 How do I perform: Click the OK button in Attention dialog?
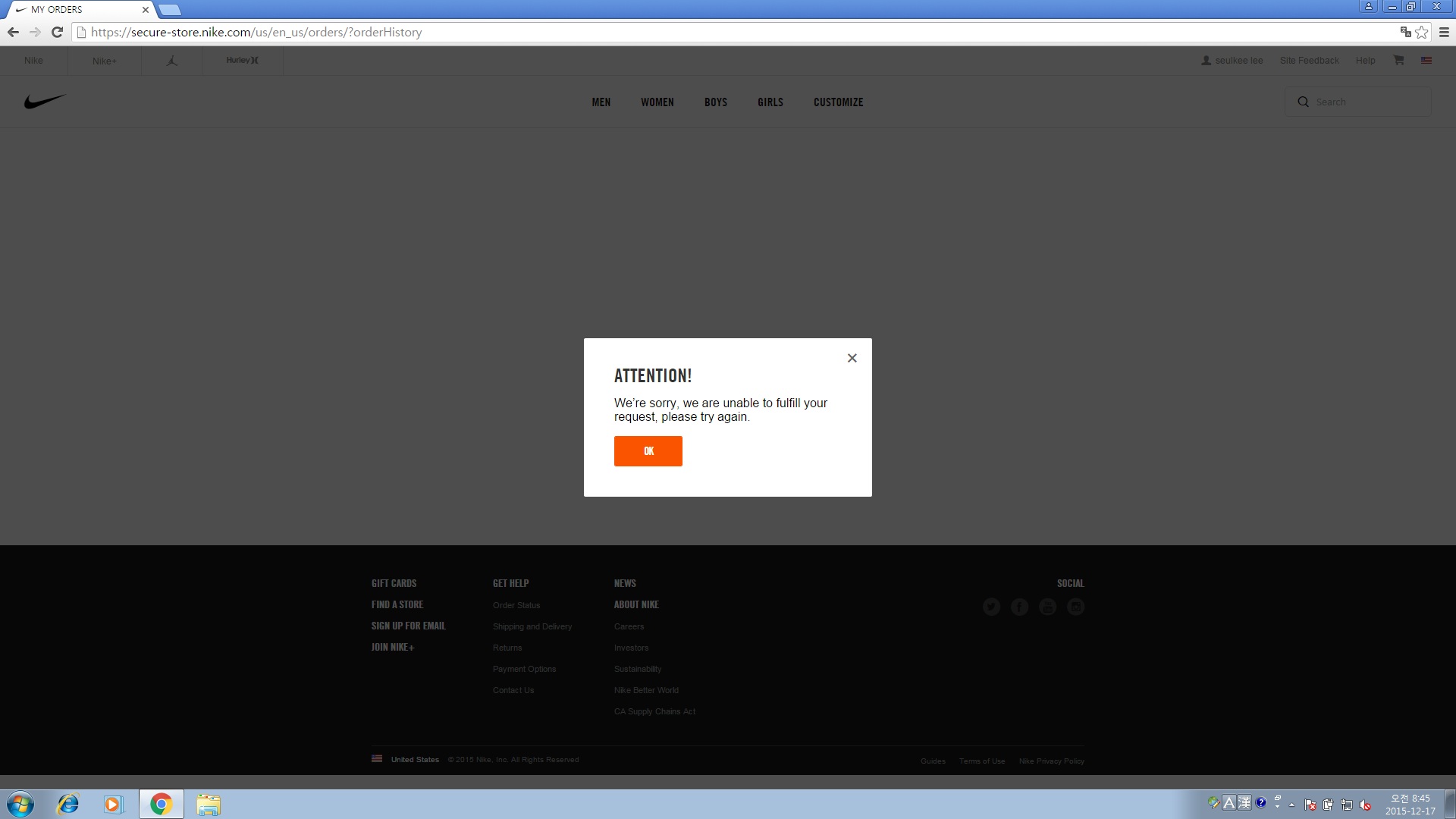648,451
